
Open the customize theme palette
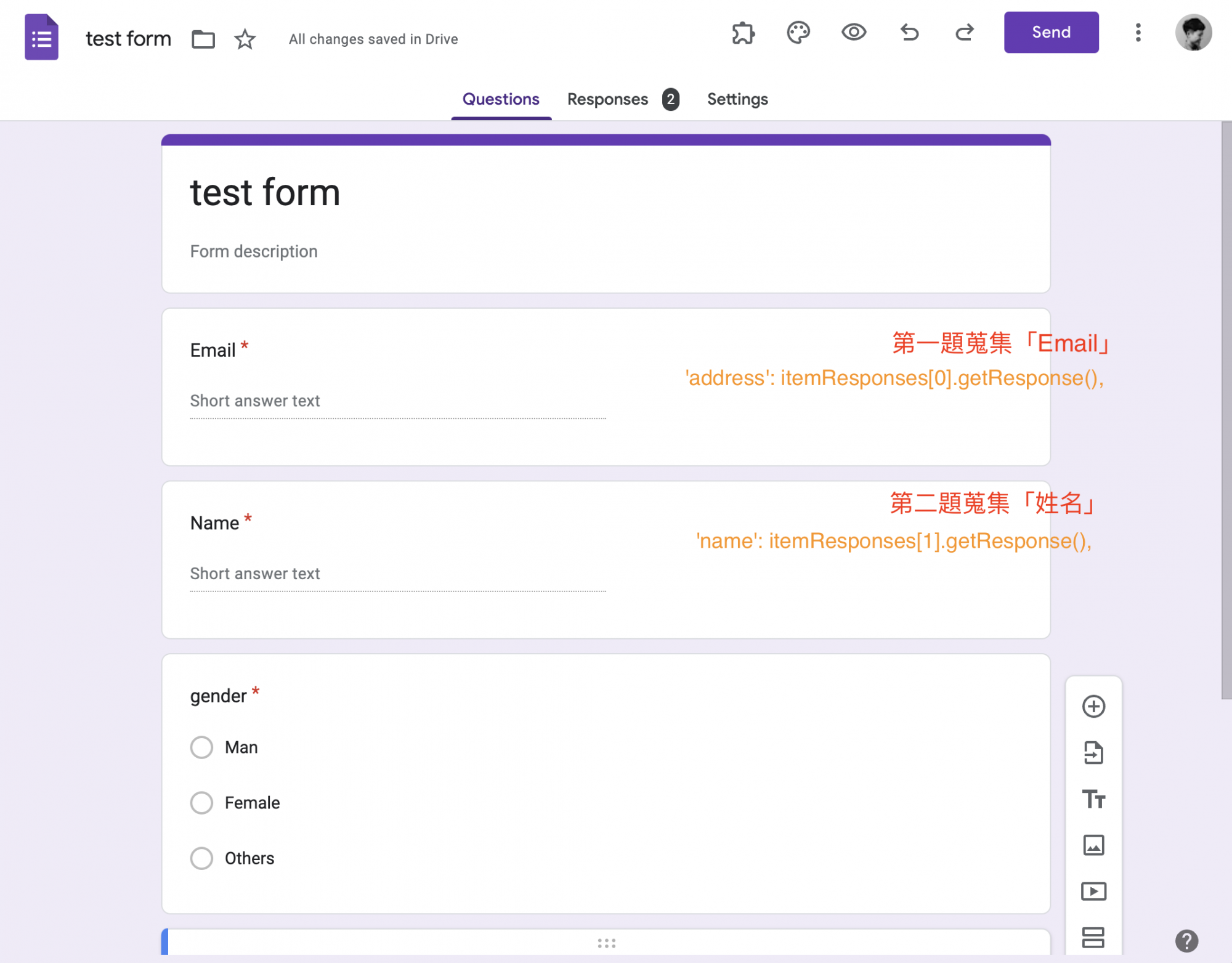tap(798, 33)
